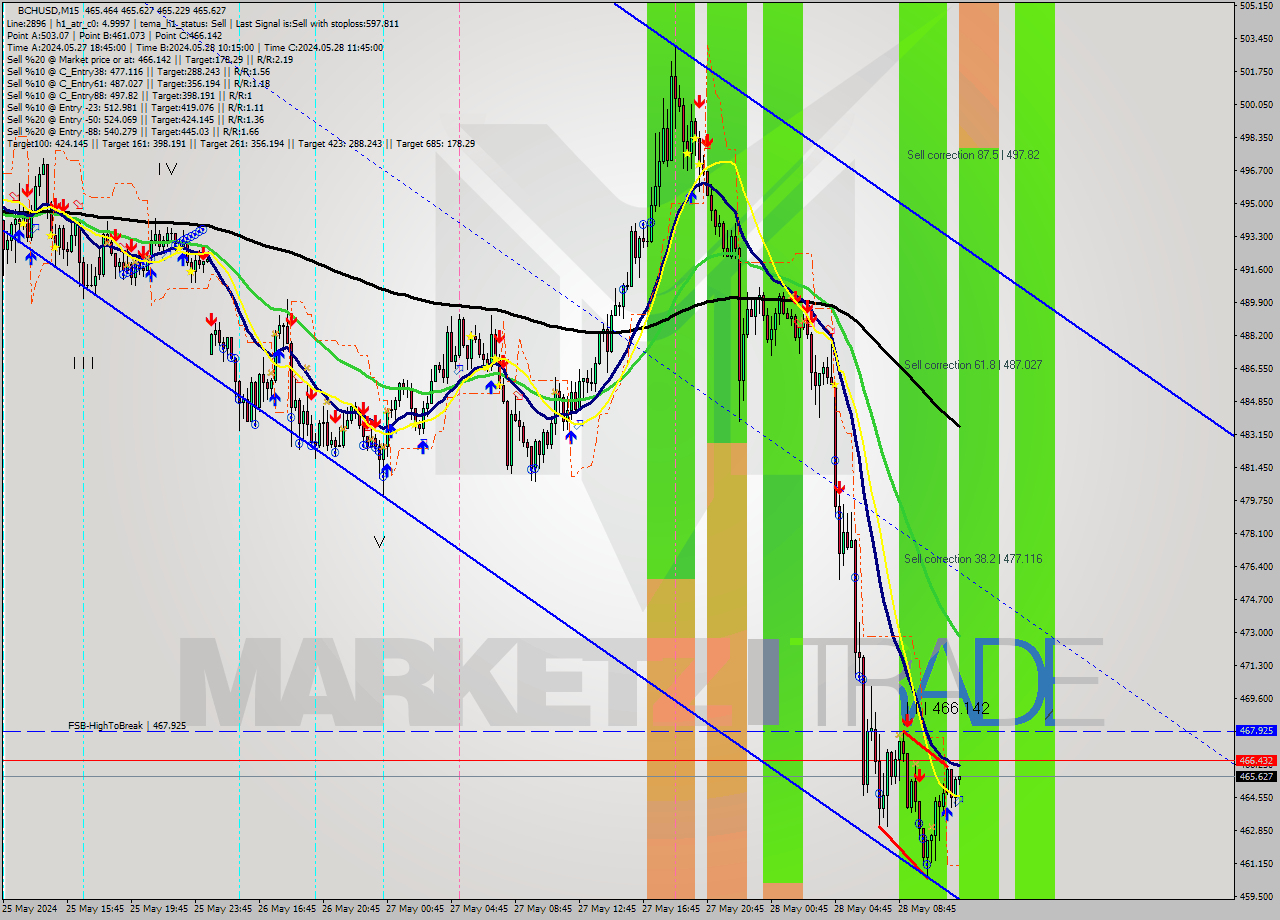Select 'FSB-HighToBreak | 467.925' label

tap(128, 725)
